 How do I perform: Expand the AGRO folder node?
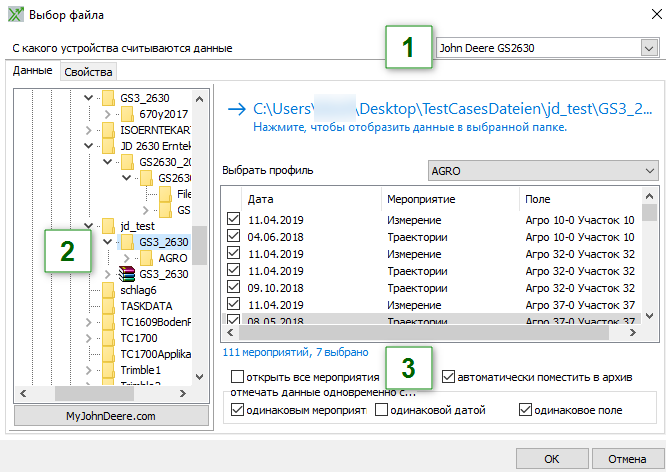[x=126, y=258]
